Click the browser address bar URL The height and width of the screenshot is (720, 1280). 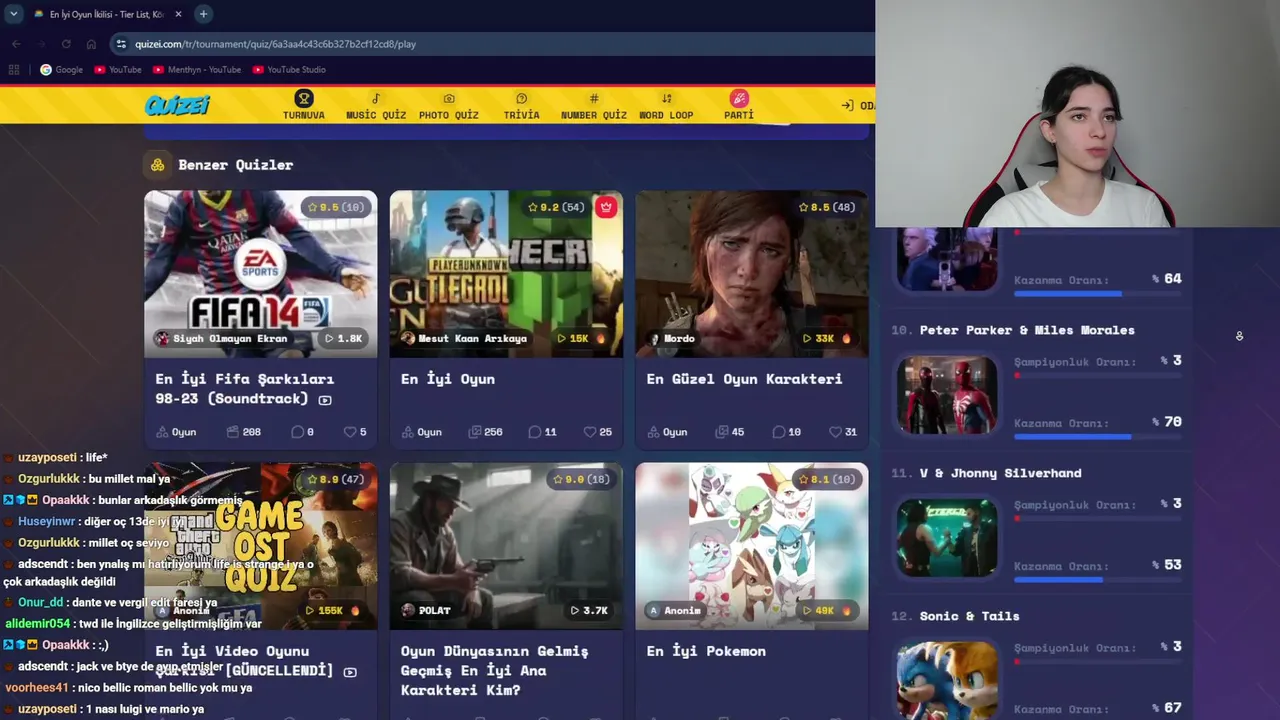tap(275, 44)
